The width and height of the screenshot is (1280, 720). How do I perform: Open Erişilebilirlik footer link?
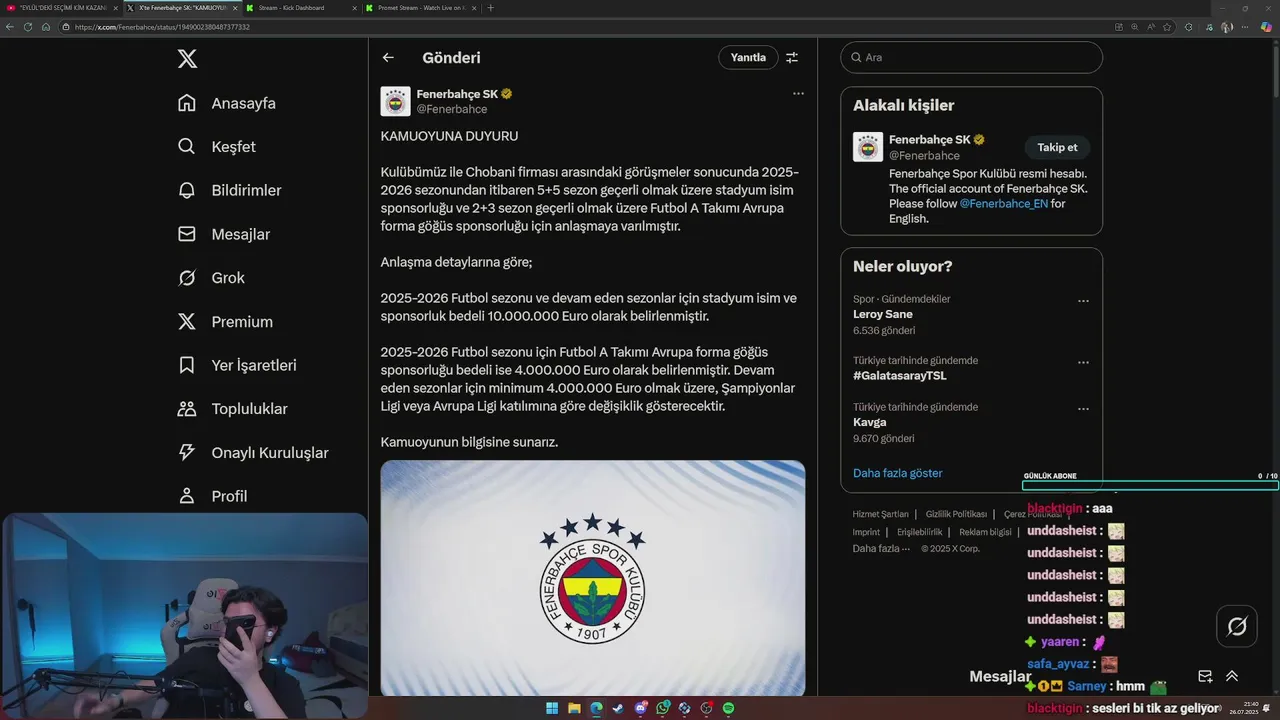point(920,532)
